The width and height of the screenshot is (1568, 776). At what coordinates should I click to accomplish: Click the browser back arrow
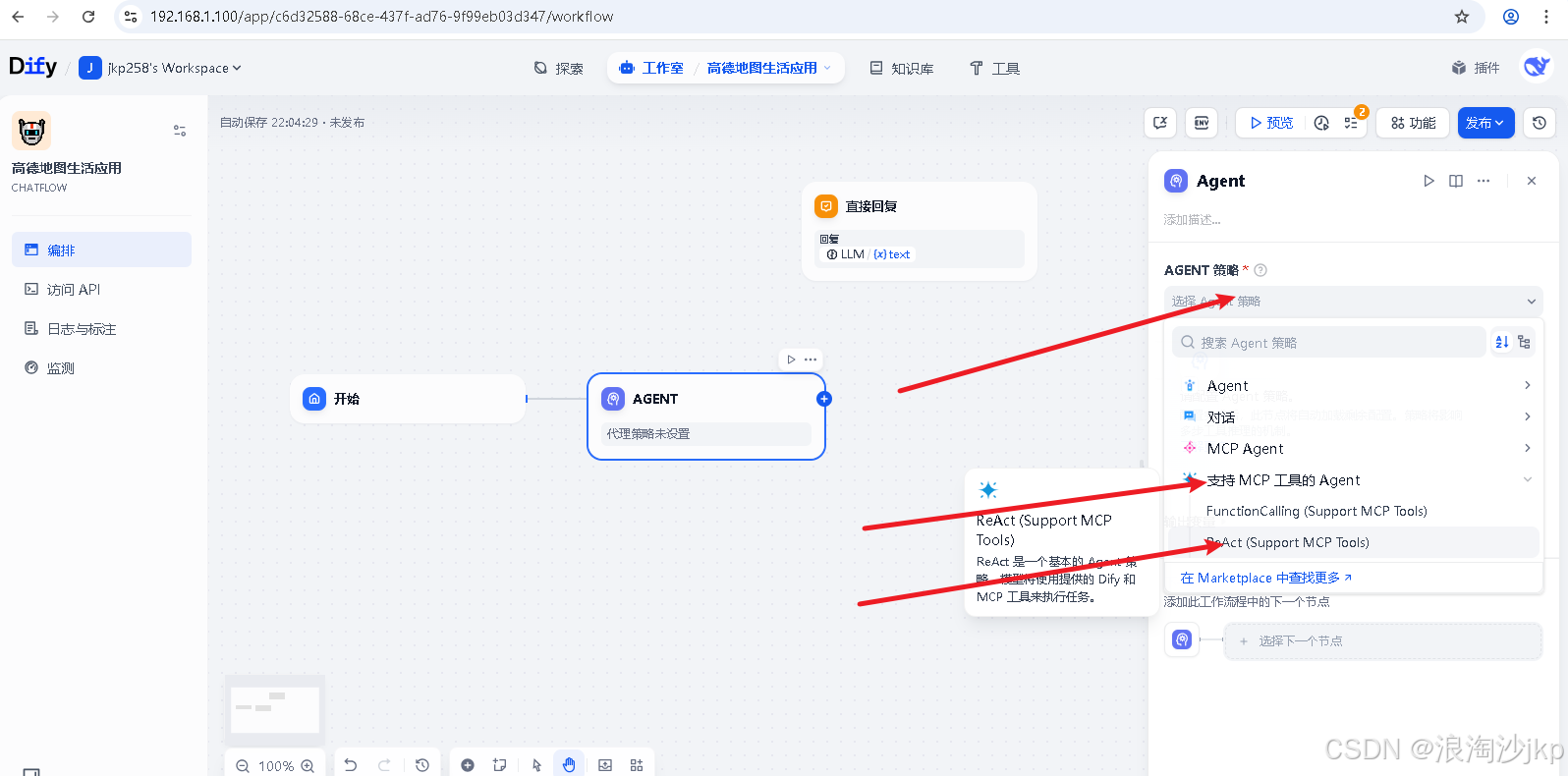pos(18,17)
